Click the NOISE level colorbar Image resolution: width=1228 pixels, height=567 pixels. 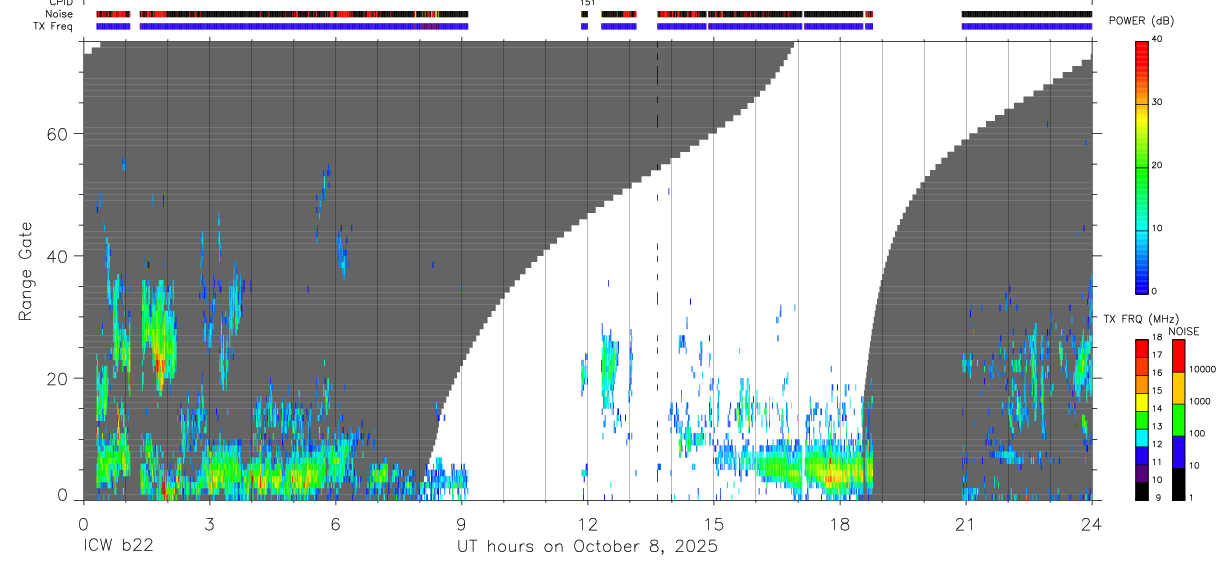[1178, 420]
